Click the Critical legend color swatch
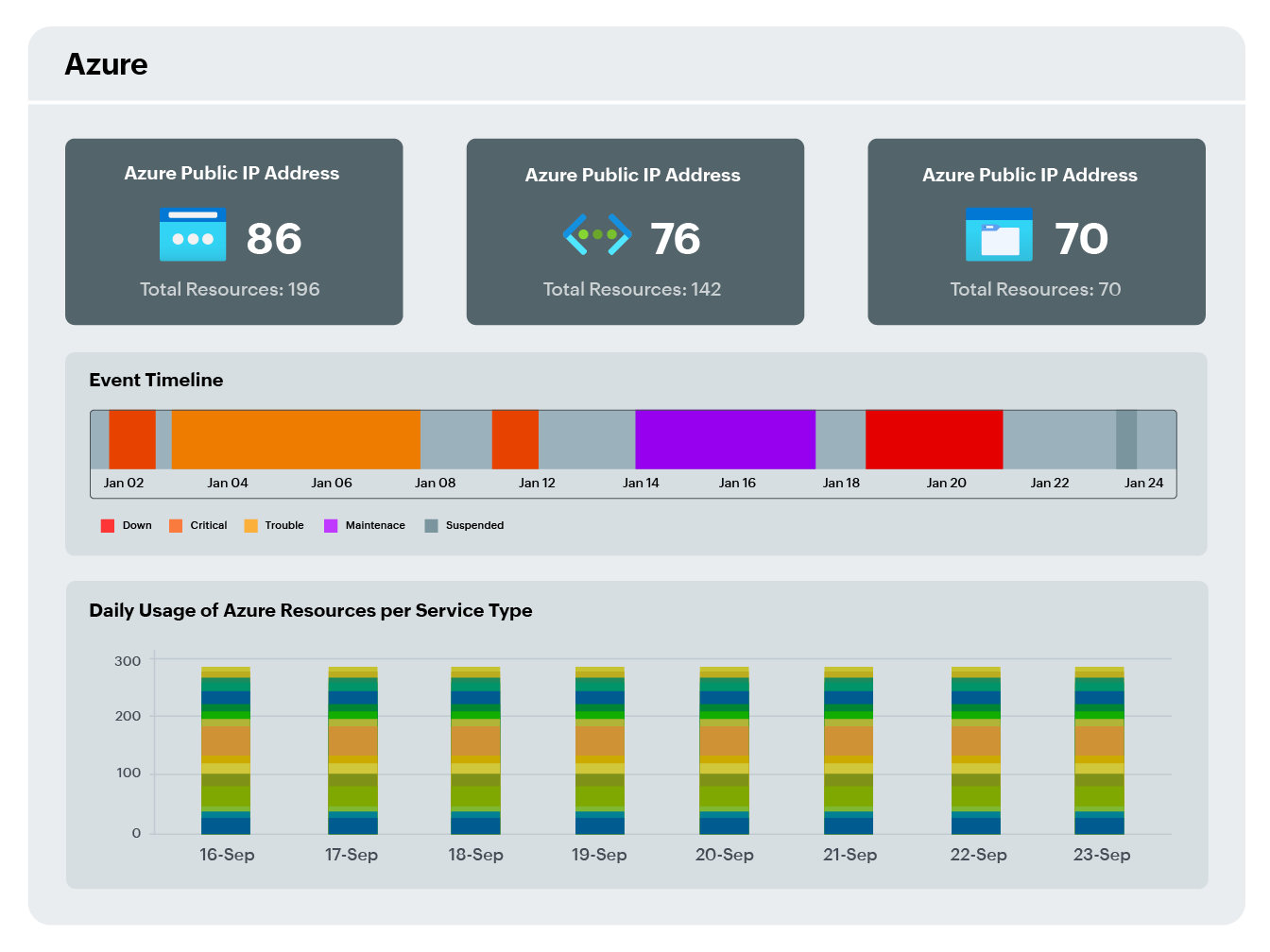Screen dimensions: 1270x952 (x=176, y=526)
